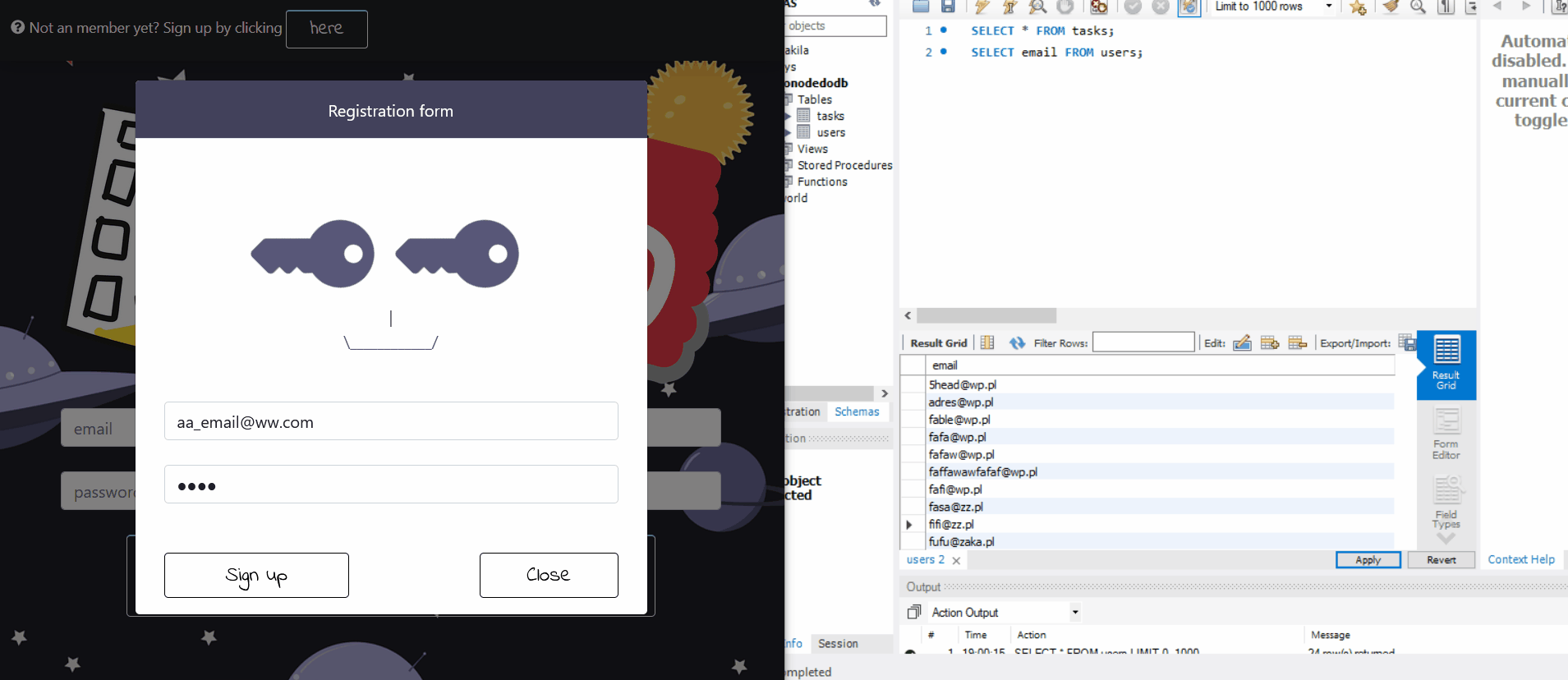1568x680 pixels.
Task: Click editor scrollbar left arrow
Action: (x=908, y=315)
